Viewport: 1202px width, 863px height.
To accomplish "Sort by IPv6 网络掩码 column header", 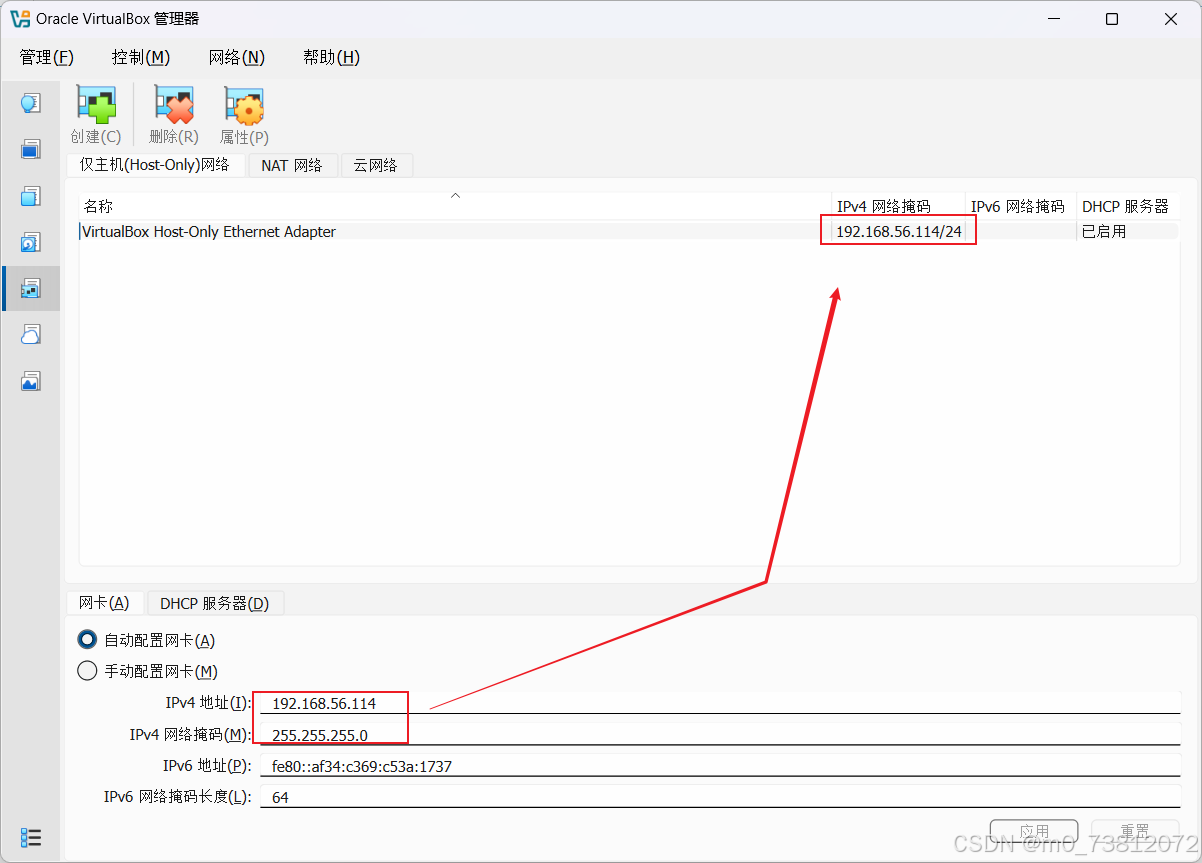I will [1021, 206].
